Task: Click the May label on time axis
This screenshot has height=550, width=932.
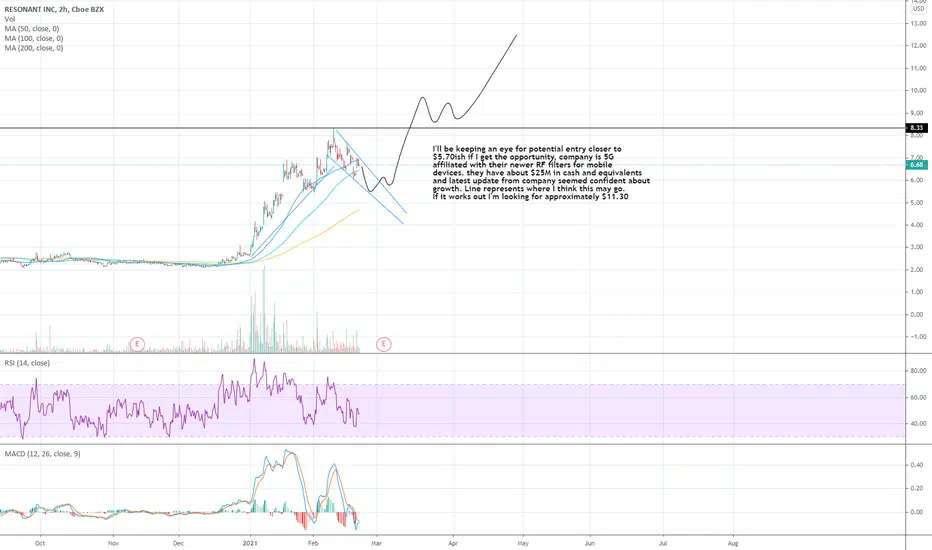Action: click(x=523, y=543)
